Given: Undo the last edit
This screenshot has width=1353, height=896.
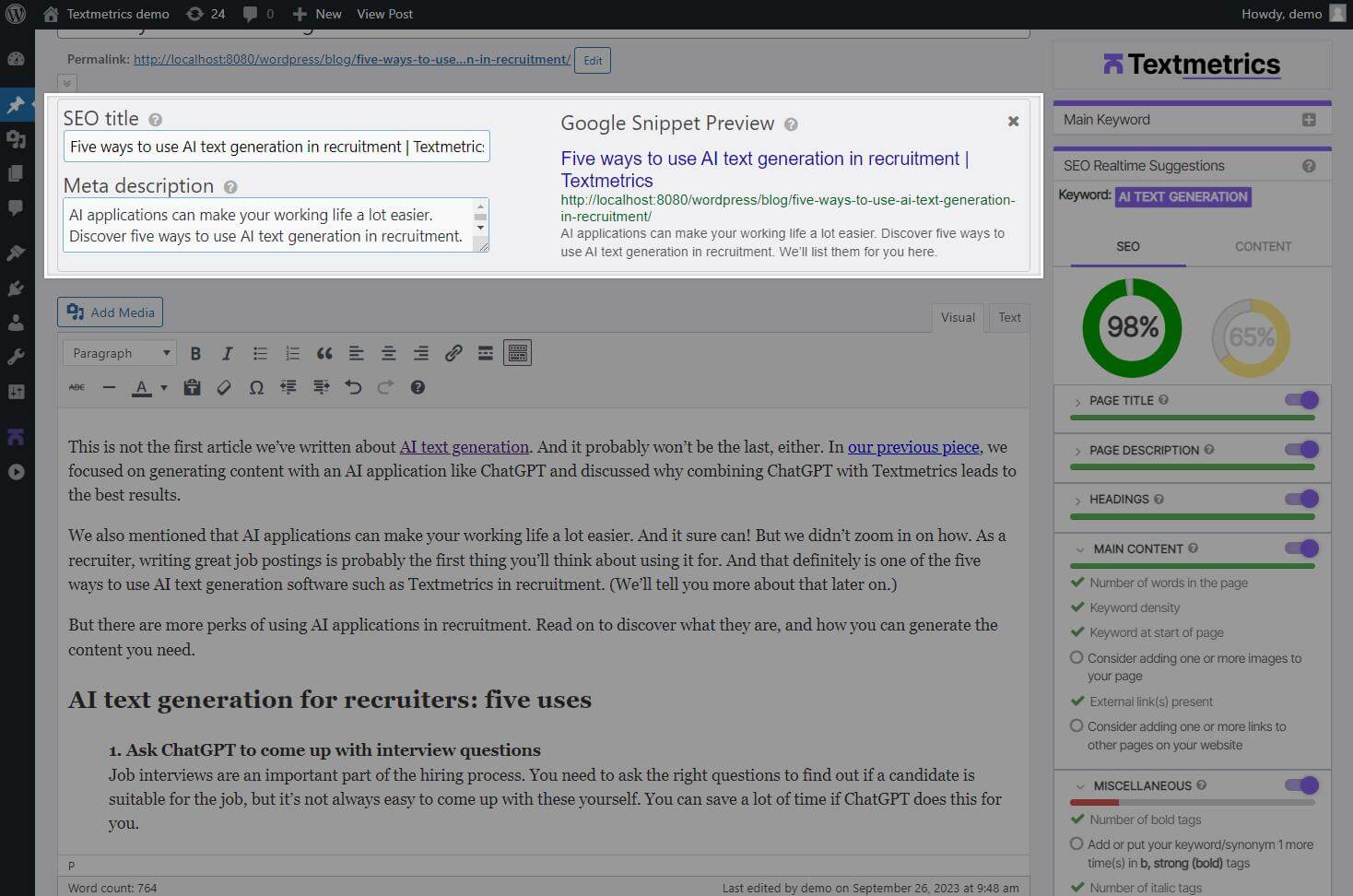Looking at the screenshot, I should click(353, 387).
